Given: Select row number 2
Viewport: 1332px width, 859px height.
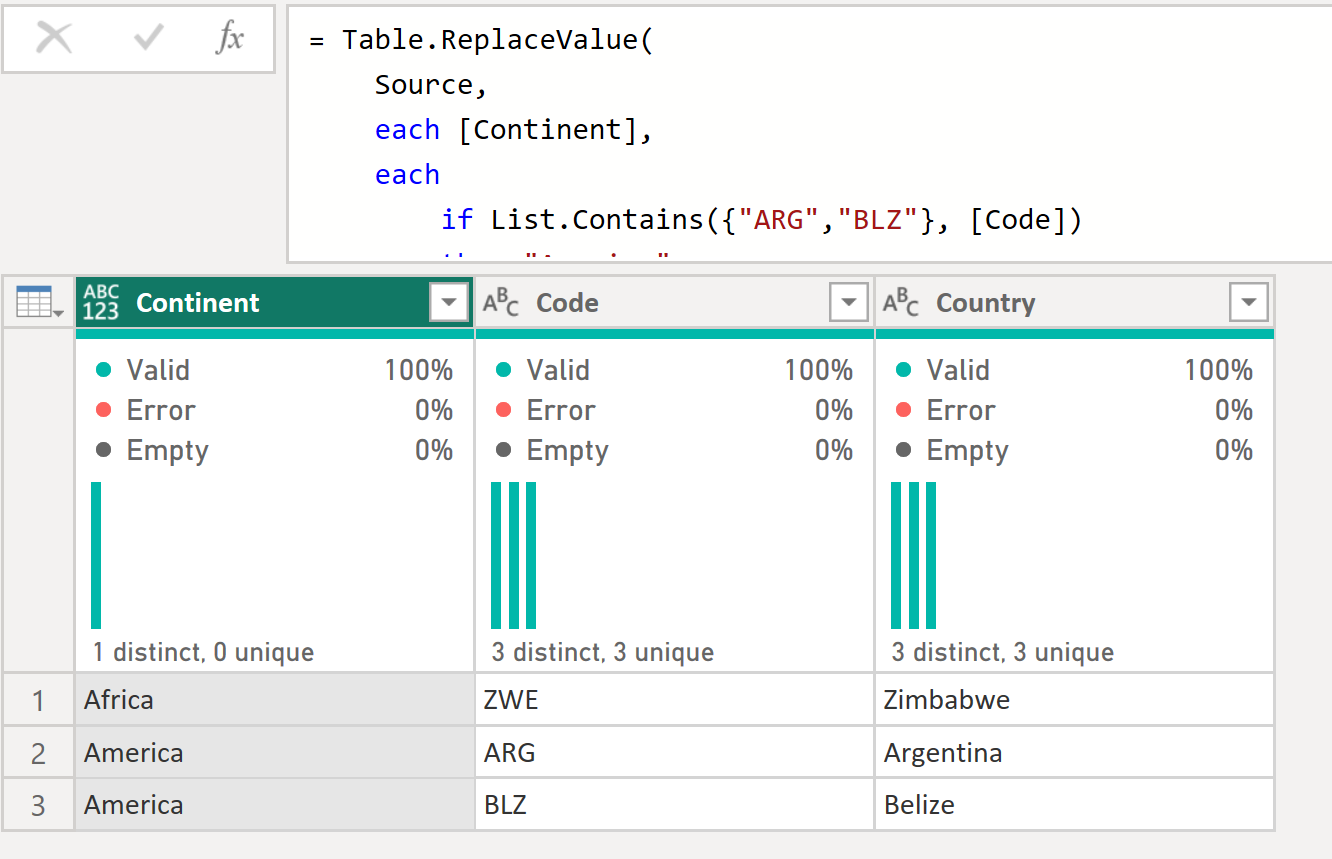Looking at the screenshot, I should [x=39, y=752].
